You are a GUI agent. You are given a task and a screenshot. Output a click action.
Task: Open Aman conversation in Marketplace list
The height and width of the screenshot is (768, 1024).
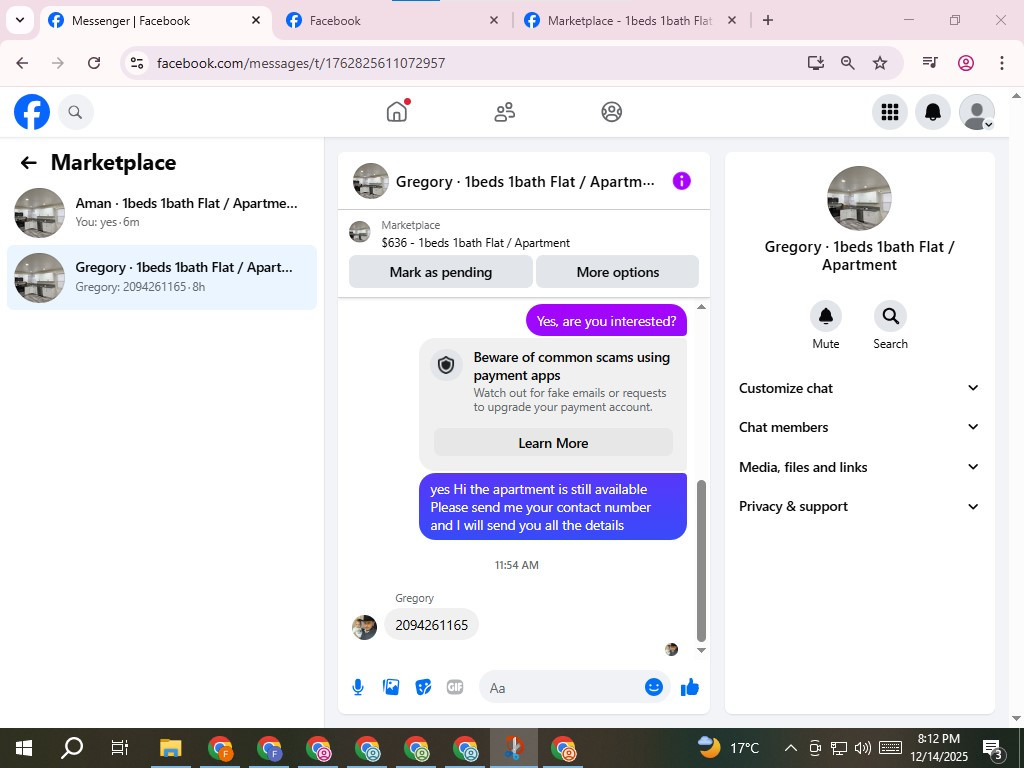[162, 212]
